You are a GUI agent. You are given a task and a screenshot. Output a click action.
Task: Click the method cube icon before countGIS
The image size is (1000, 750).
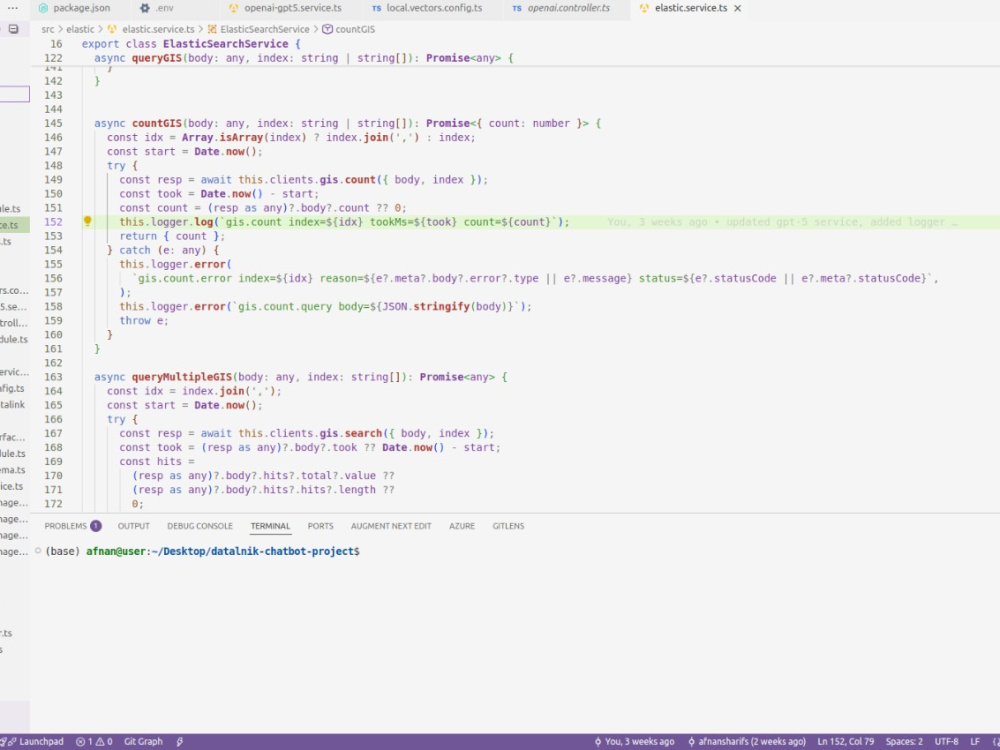327,29
